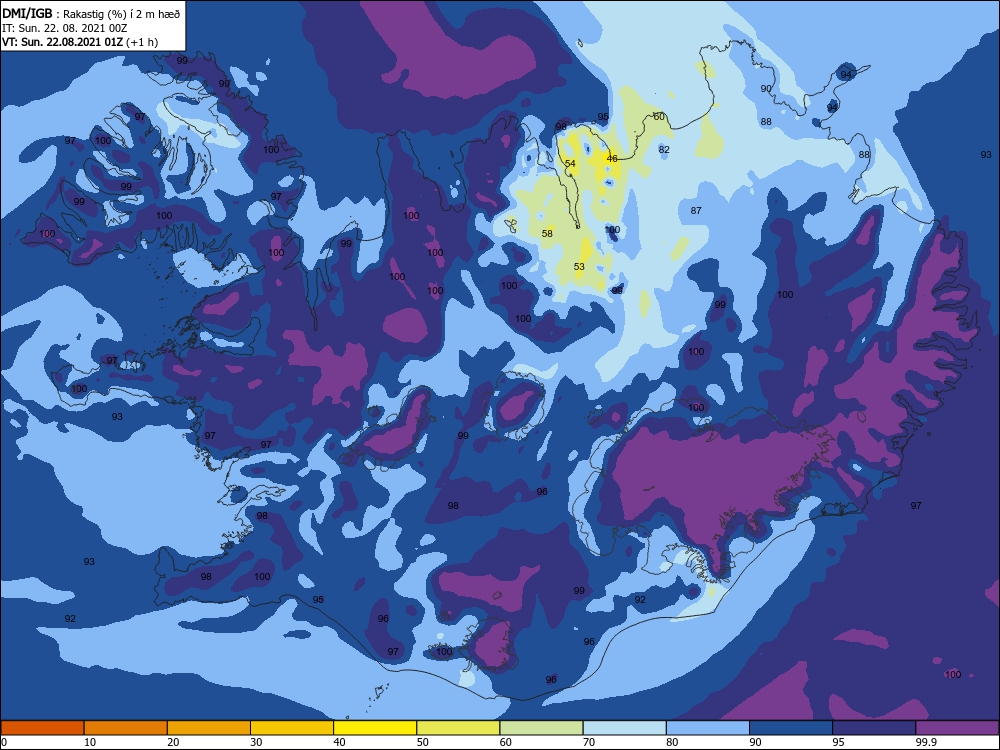Click the map humidity value '53'
The height and width of the screenshot is (750, 1000).
click(x=579, y=267)
